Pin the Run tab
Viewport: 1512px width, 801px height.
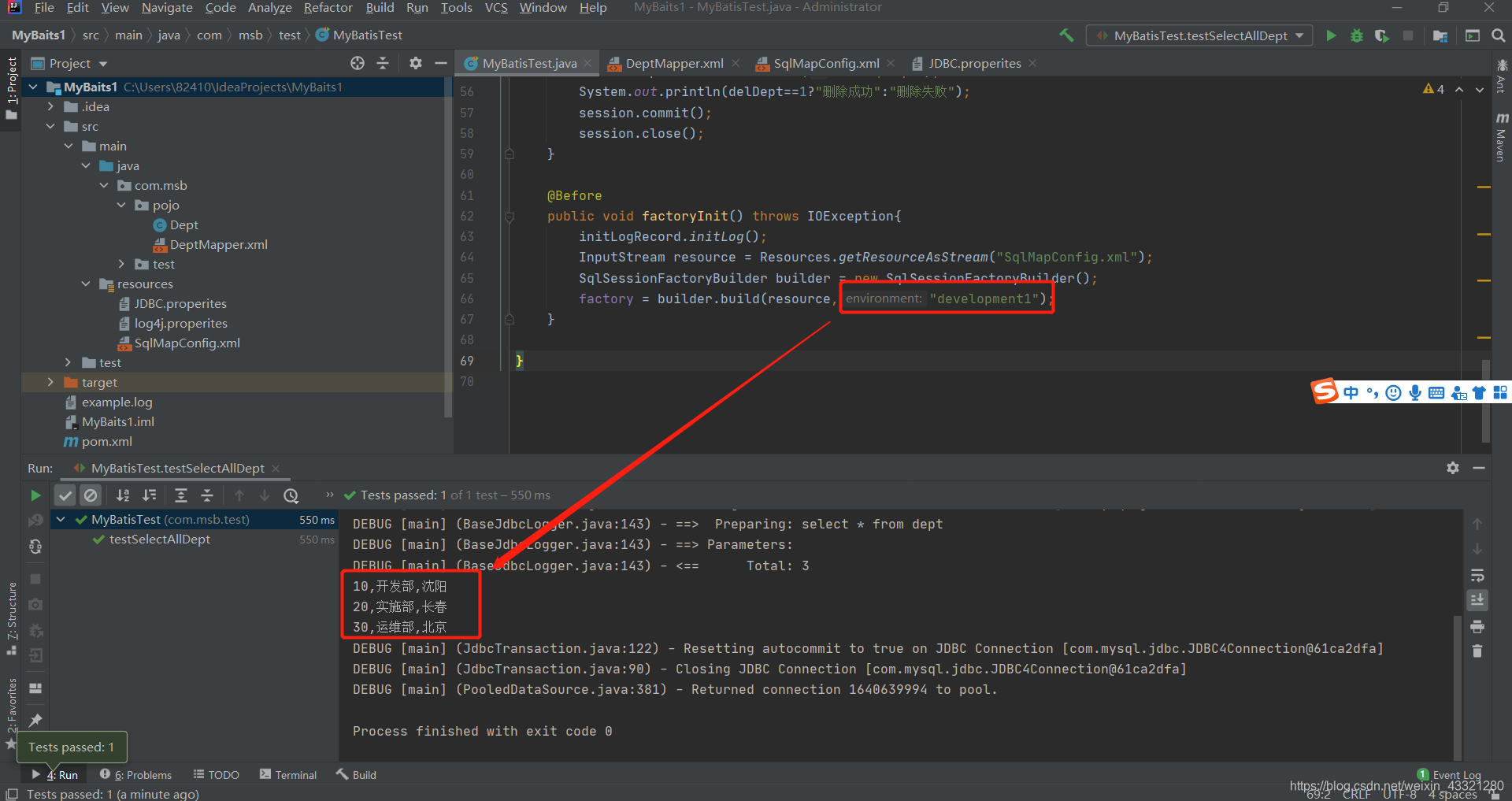coord(35,720)
